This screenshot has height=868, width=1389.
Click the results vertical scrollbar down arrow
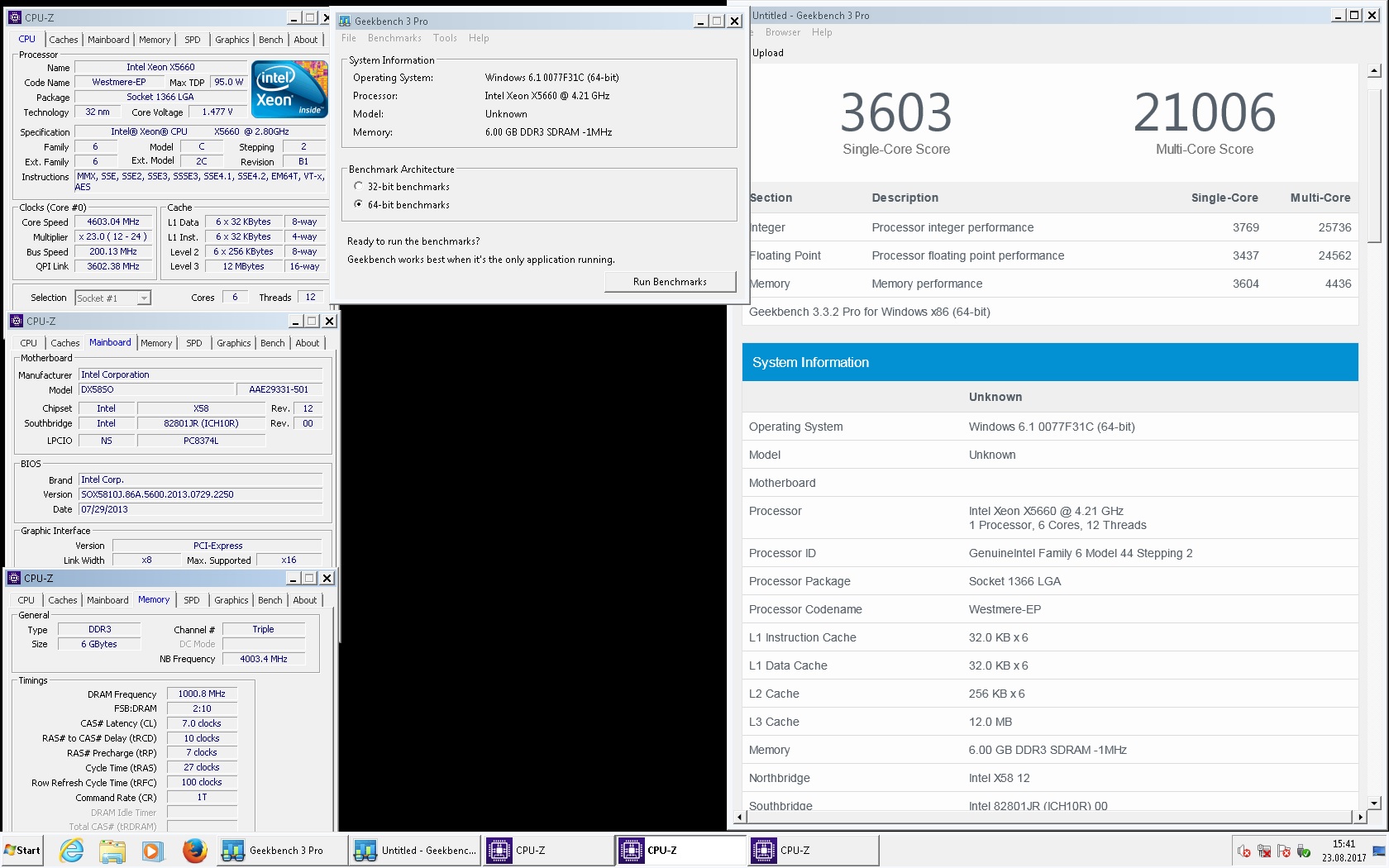click(1374, 803)
